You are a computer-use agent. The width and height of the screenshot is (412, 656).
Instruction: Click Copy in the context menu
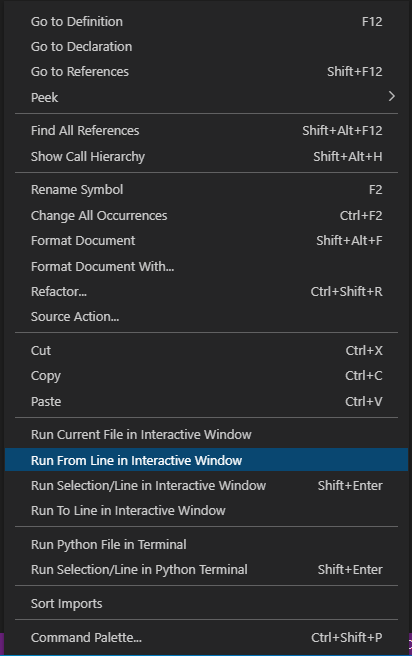coord(206,376)
